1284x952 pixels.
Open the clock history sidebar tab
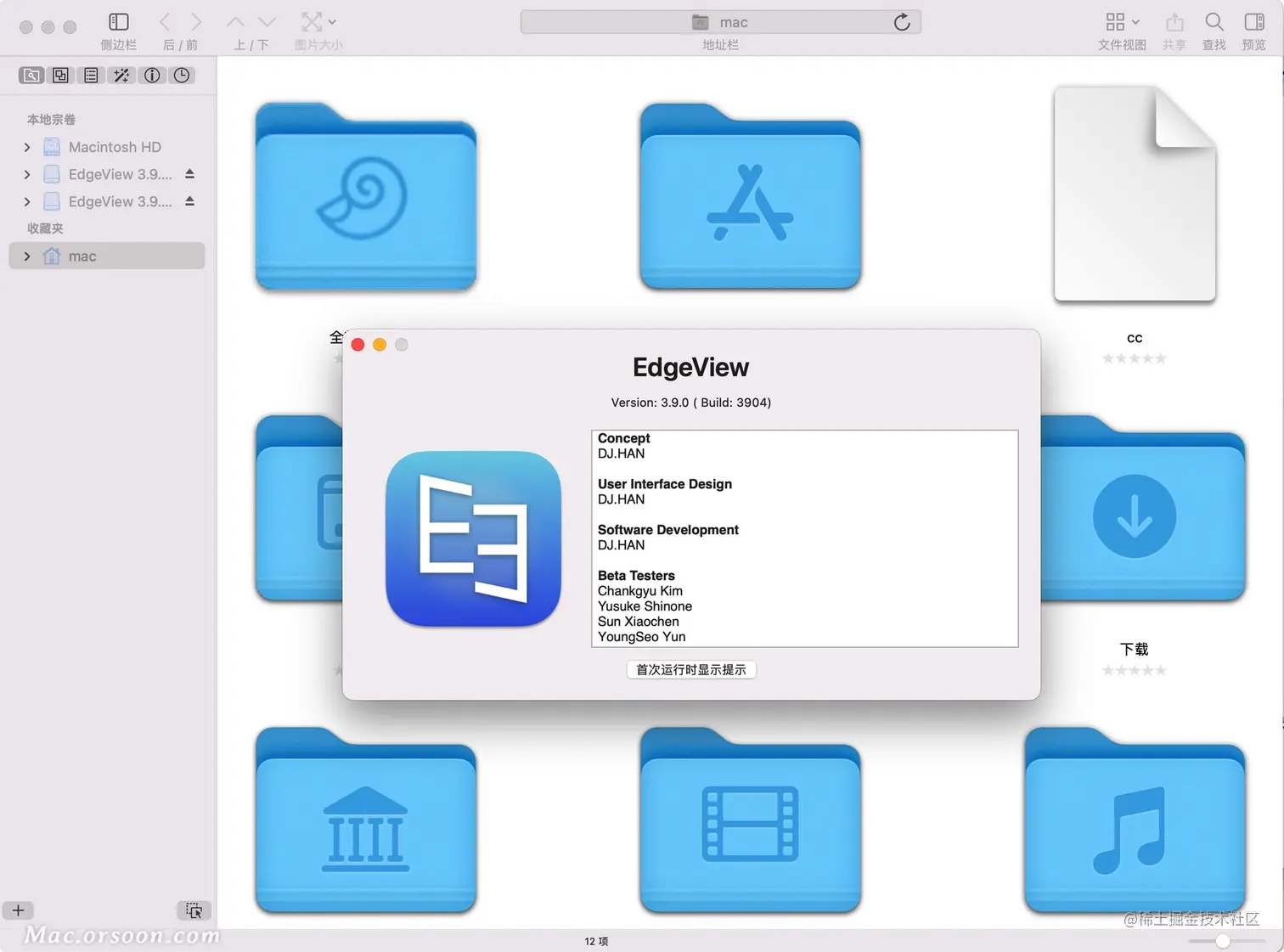[182, 76]
